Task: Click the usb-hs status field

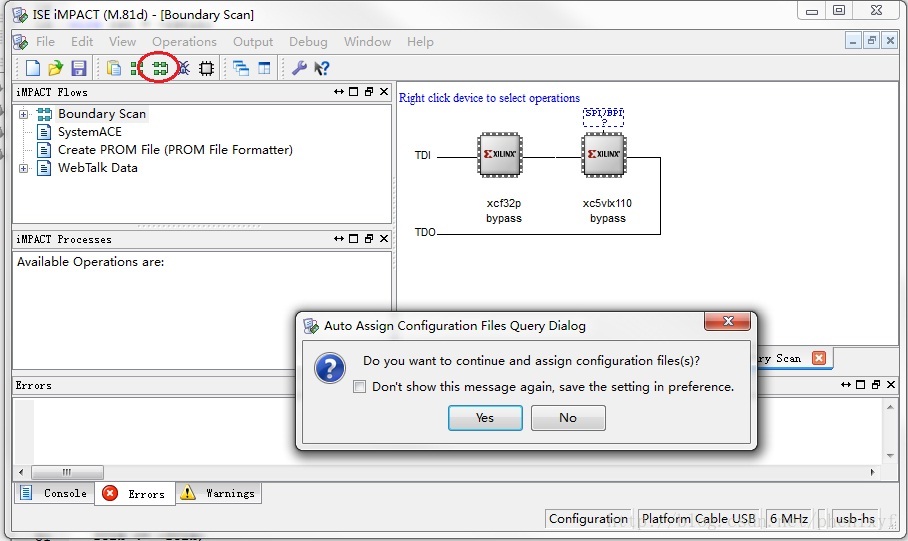Action: coord(855,518)
